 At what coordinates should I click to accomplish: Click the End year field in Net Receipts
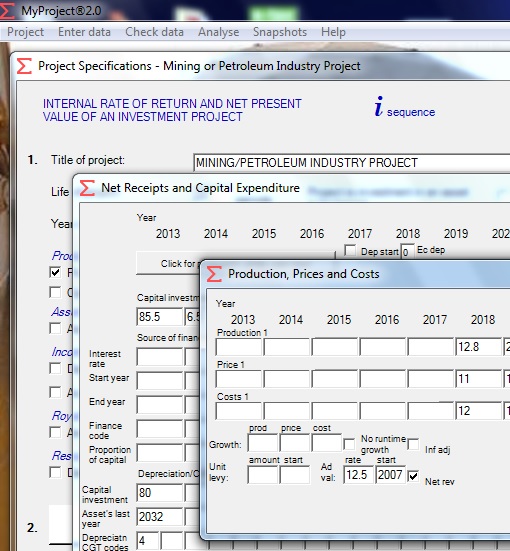(x=160, y=405)
